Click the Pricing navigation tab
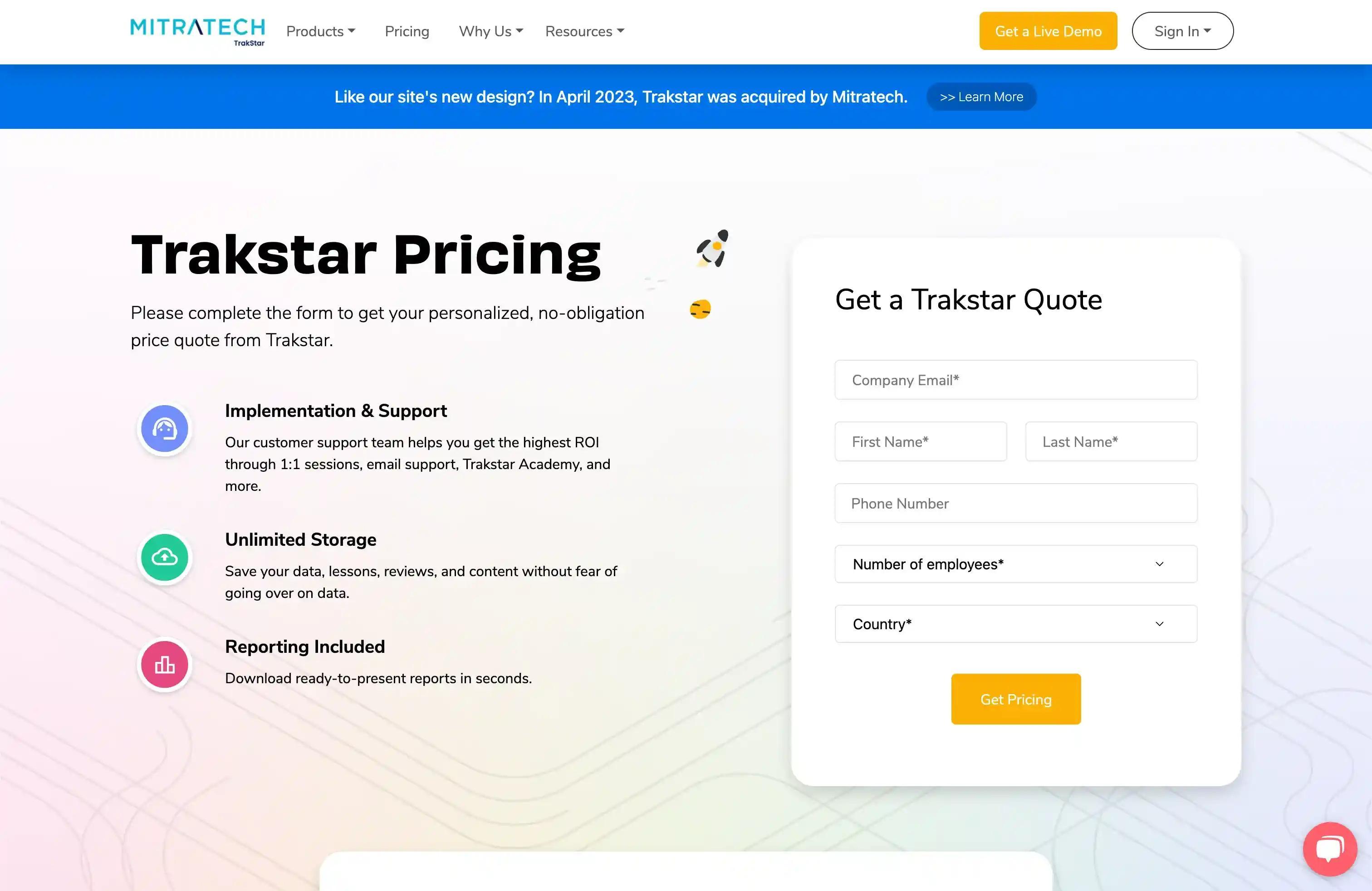Screen dimensions: 1372x891 (406, 31)
